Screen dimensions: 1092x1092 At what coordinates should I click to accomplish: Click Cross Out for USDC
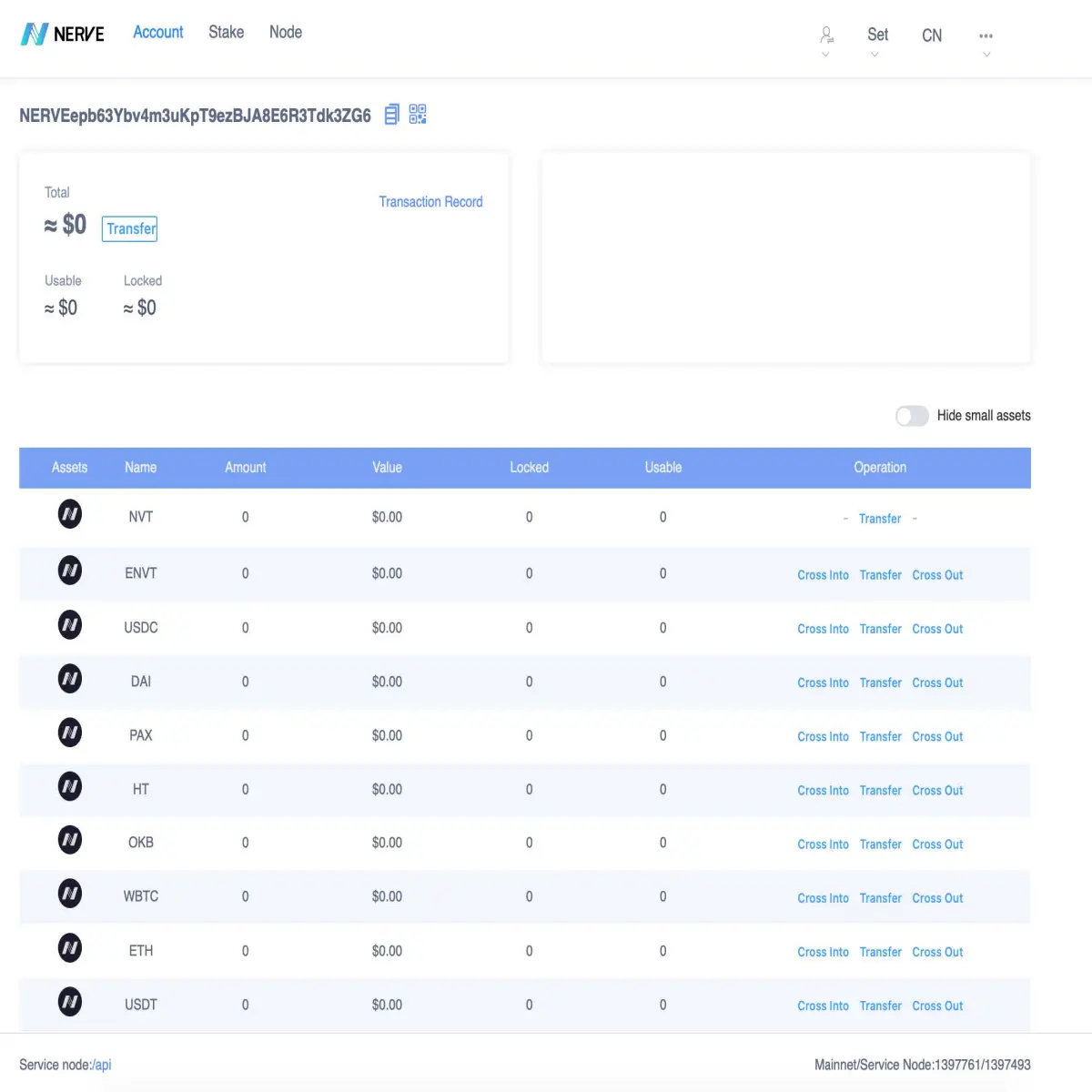(x=937, y=629)
